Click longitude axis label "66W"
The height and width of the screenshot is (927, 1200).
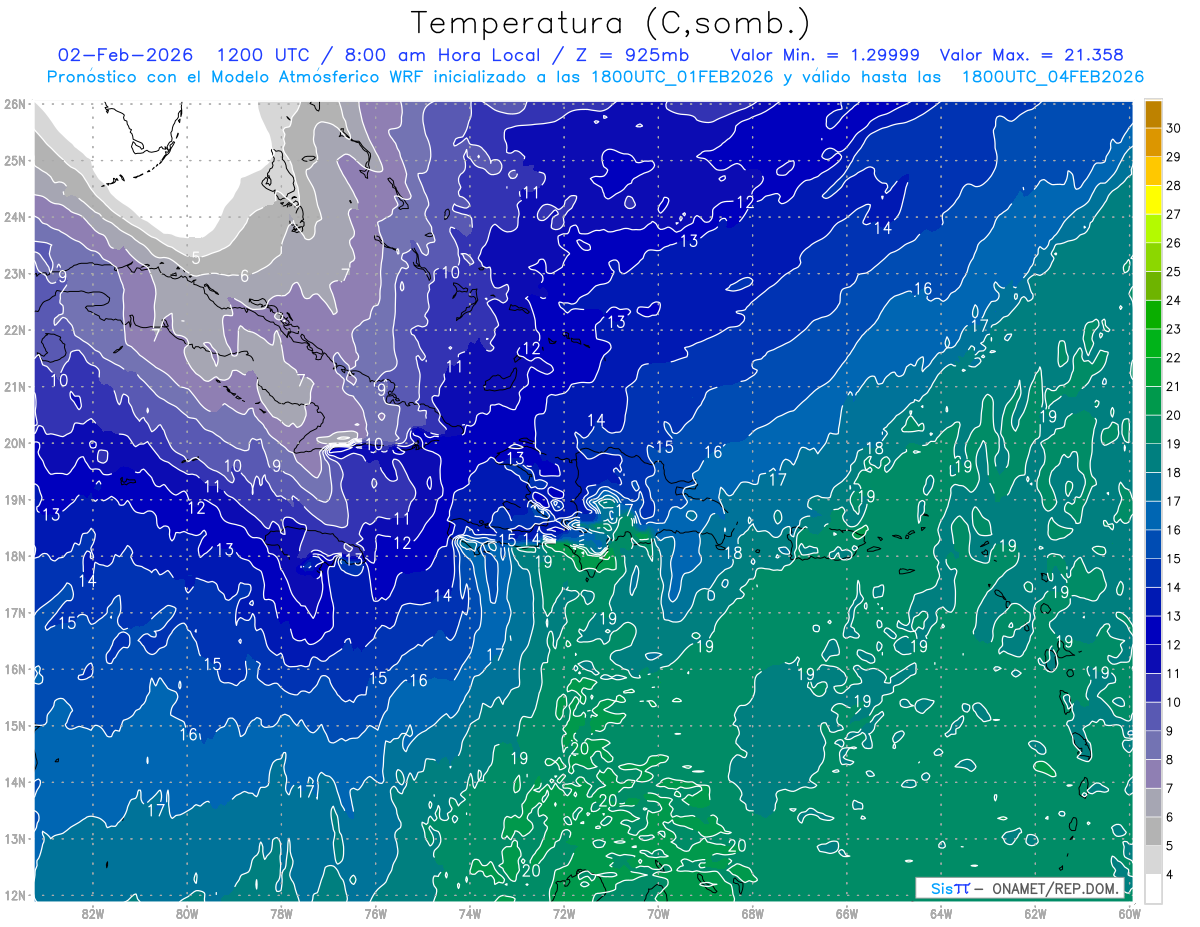847,913
